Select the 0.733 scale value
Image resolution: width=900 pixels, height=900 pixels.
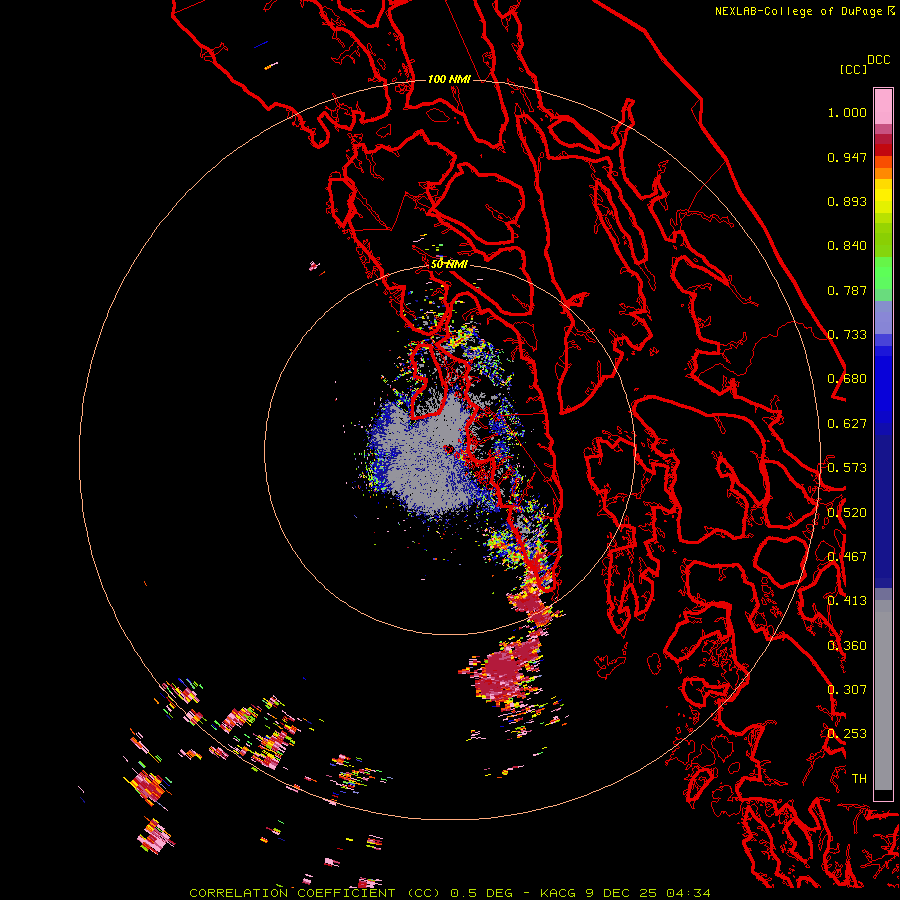[847, 335]
